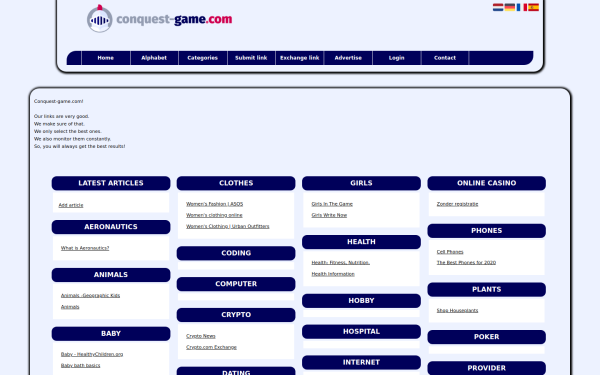Open the Login menu item
600x375 pixels.
397,58
